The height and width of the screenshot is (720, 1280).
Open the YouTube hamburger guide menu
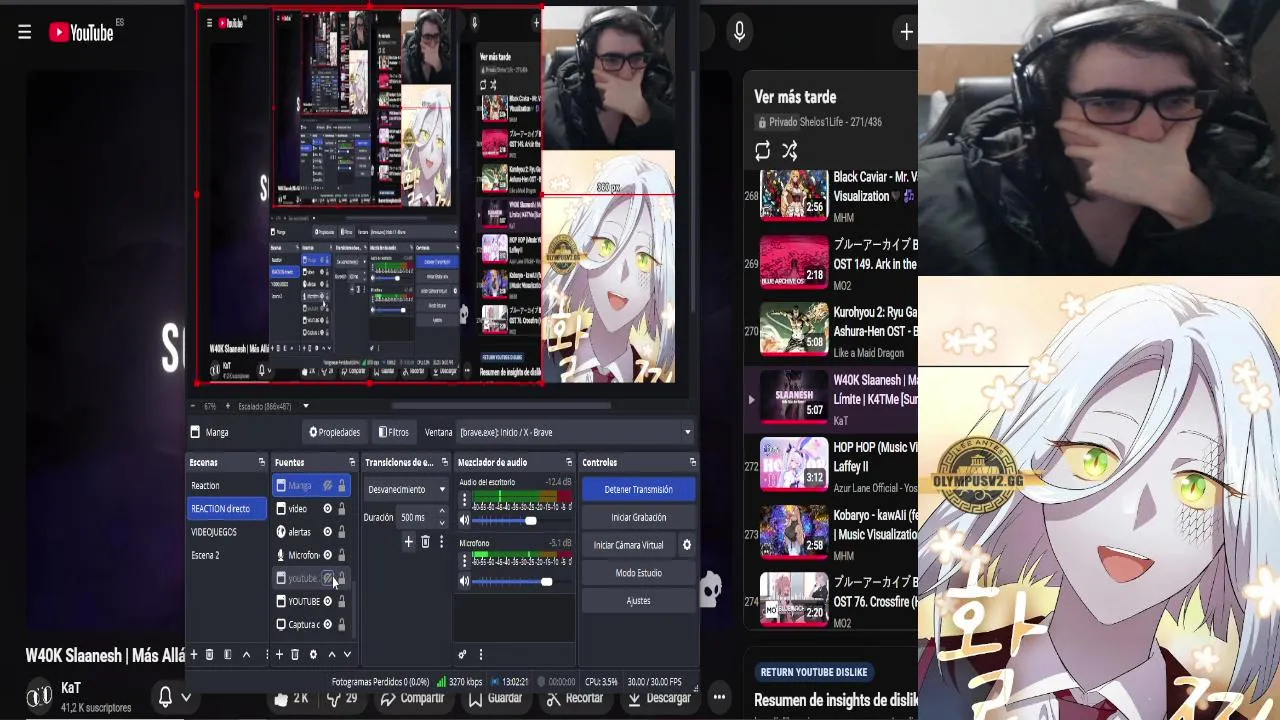pyautogui.click(x=24, y=33)
